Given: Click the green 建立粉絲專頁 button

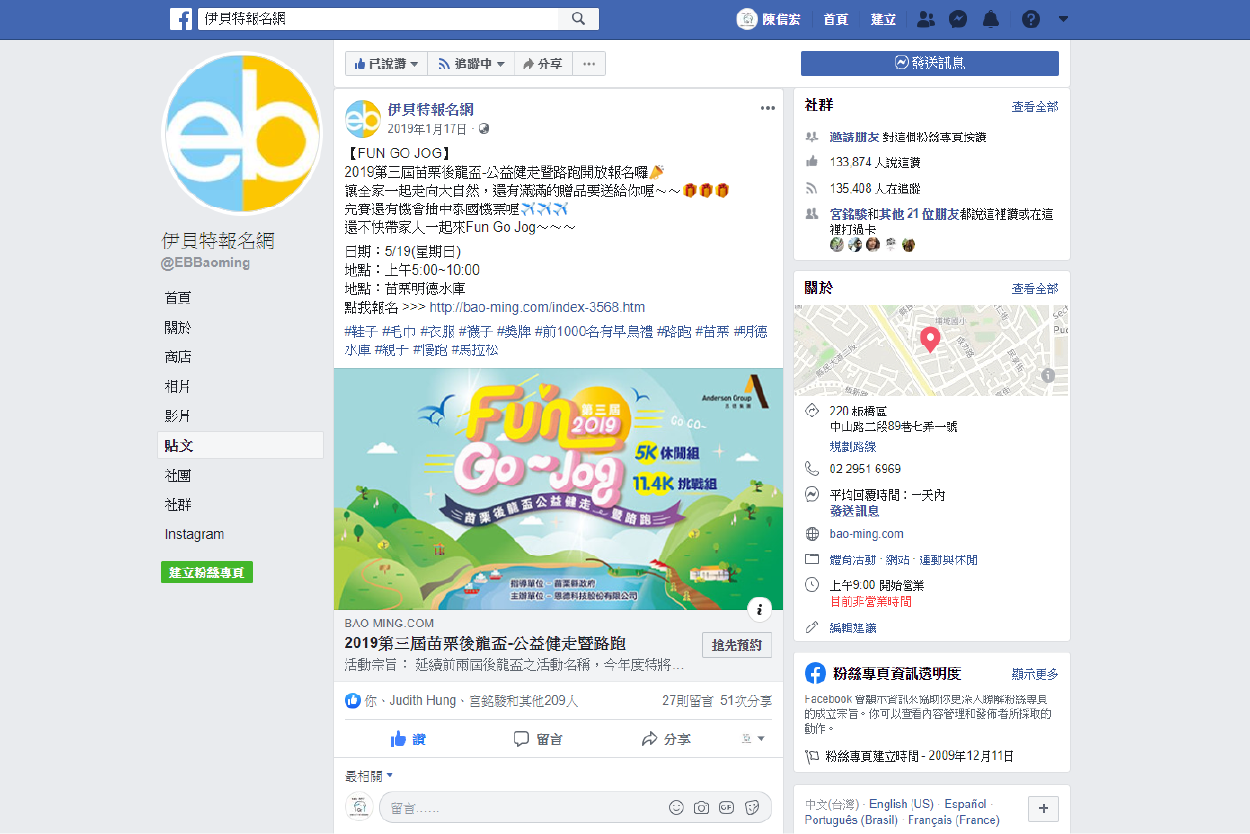Looking at the screenshot, I should click(x=207, y=573).
